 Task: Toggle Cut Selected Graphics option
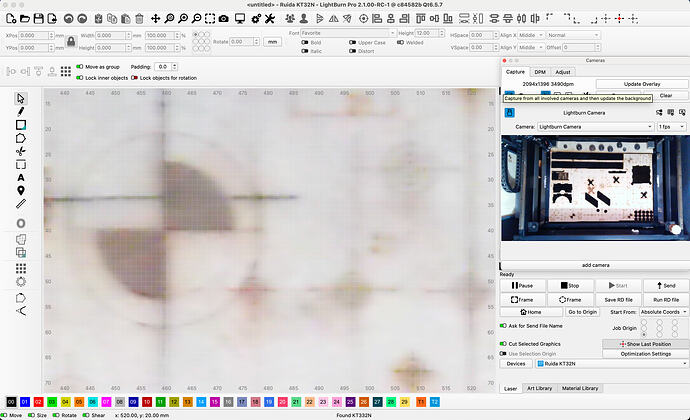point(503,343)
